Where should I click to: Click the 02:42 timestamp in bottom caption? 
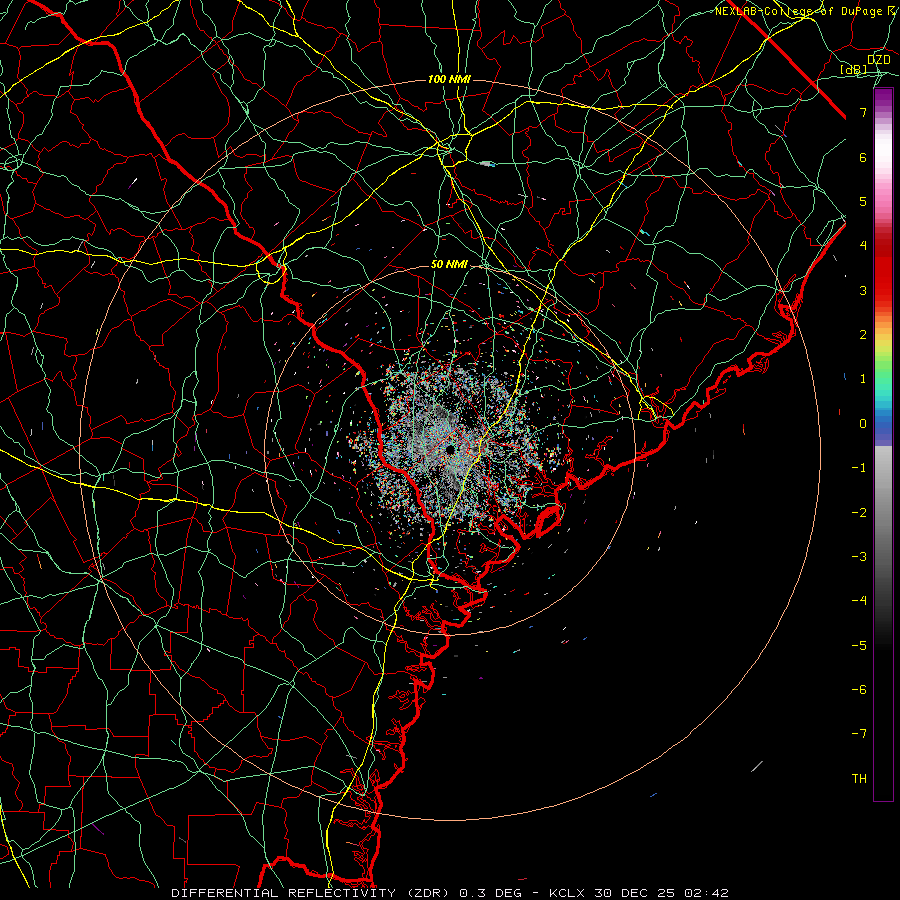[x=711, y=893]
